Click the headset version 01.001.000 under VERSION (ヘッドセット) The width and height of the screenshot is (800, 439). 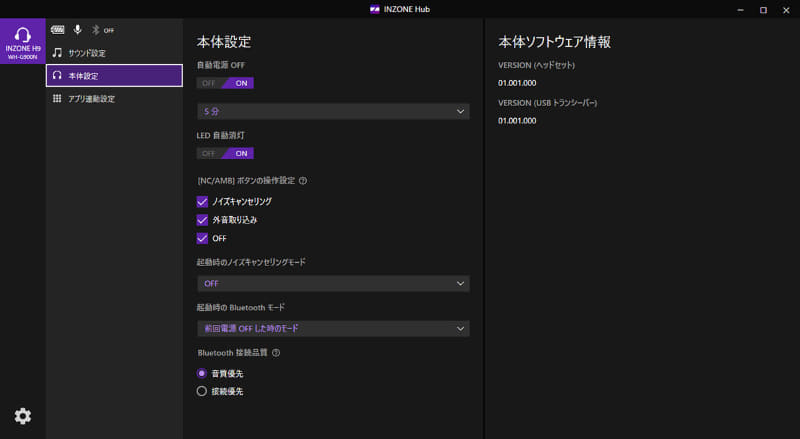click(x=517, y=83)
